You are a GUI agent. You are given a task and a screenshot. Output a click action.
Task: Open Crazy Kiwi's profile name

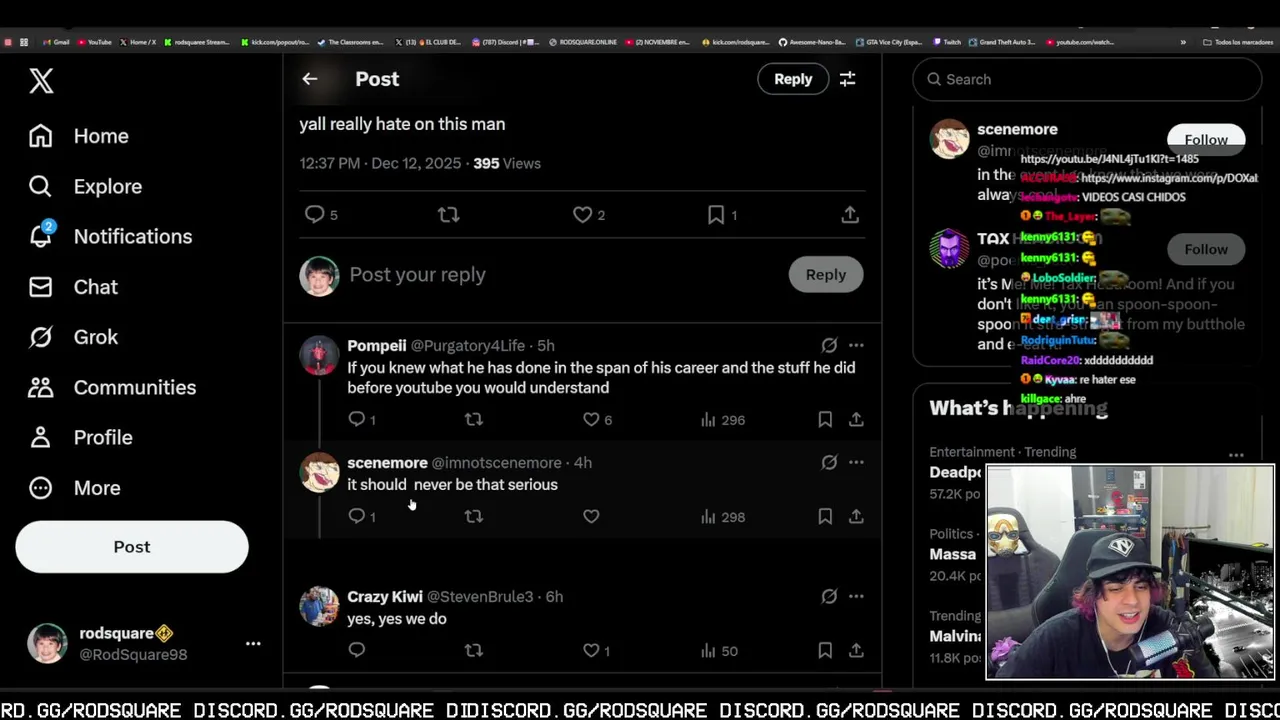tap(385, 596)
